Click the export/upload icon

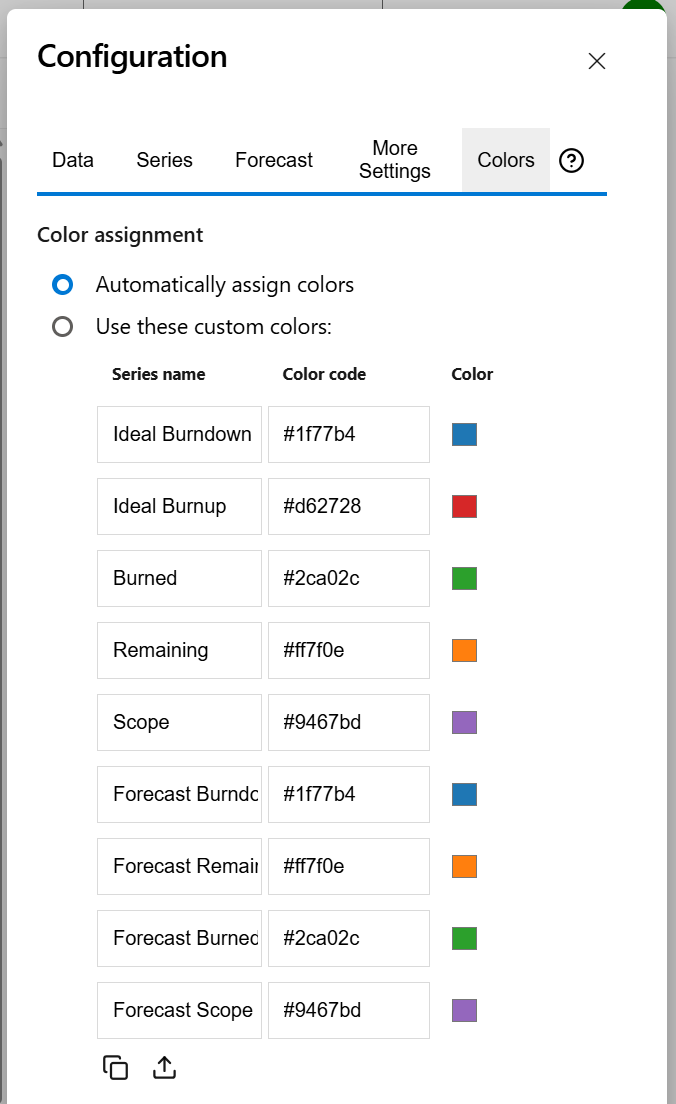[x=163, y=1067]
